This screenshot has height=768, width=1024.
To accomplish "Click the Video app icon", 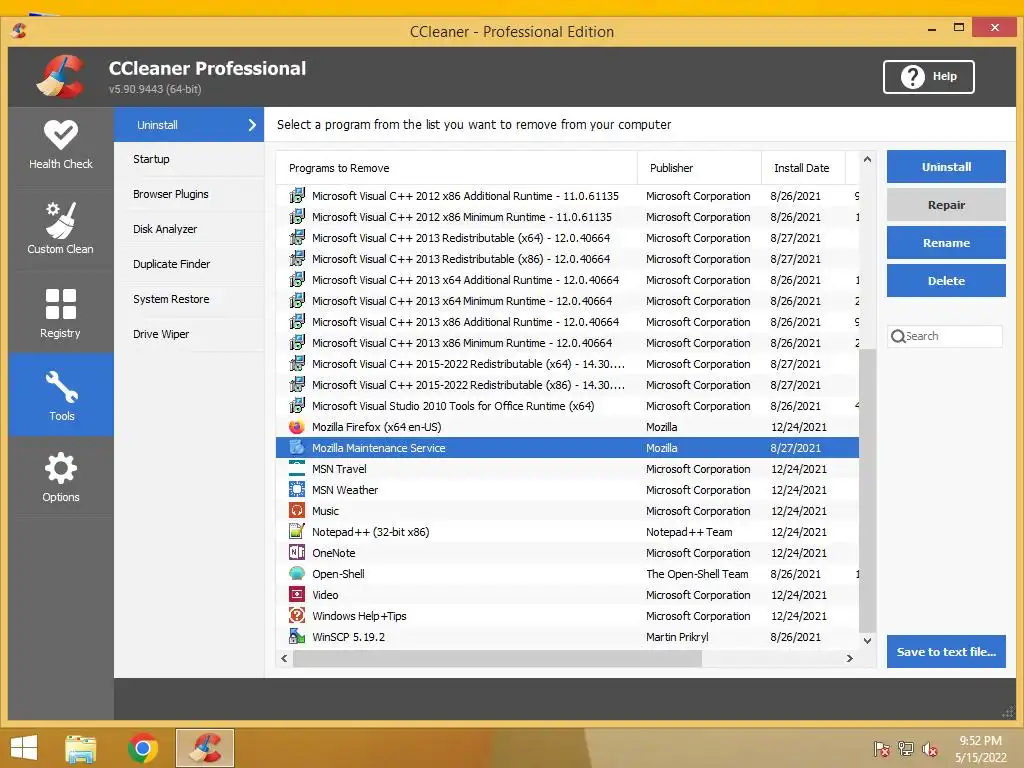I will coord(296,595).
